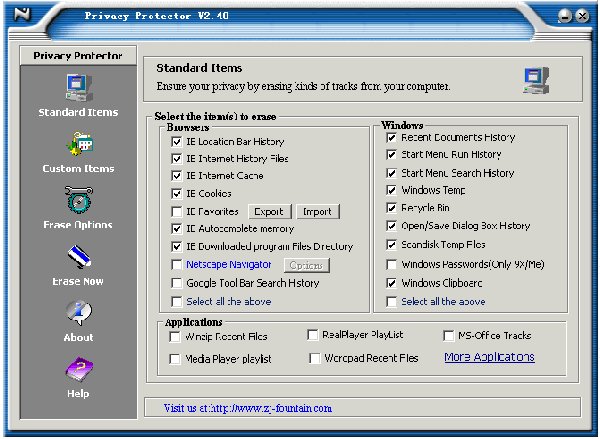Toggle Start Menu Run History checkbox
Screen dimensions: 600x439
[x=391, y=155]
